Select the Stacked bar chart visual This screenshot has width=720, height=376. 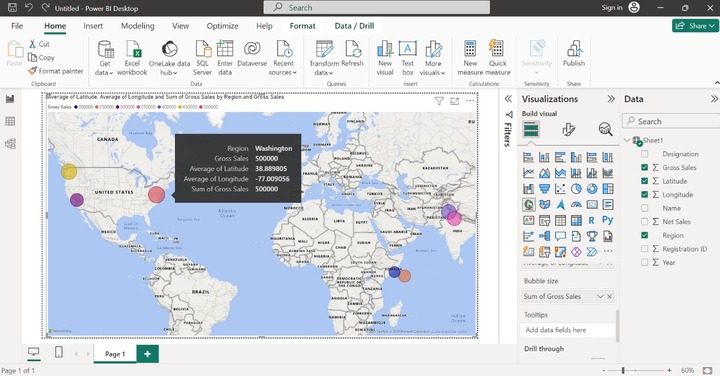pyautogui.click(x=529, y=157)
